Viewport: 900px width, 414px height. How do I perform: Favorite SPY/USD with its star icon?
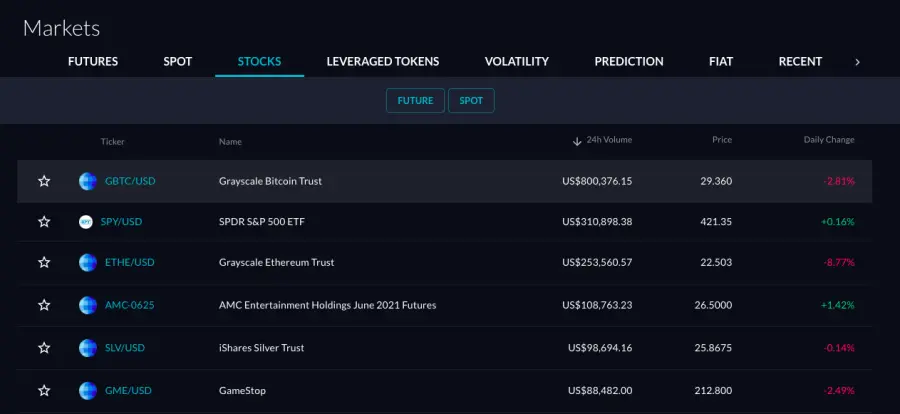point(44,222)
